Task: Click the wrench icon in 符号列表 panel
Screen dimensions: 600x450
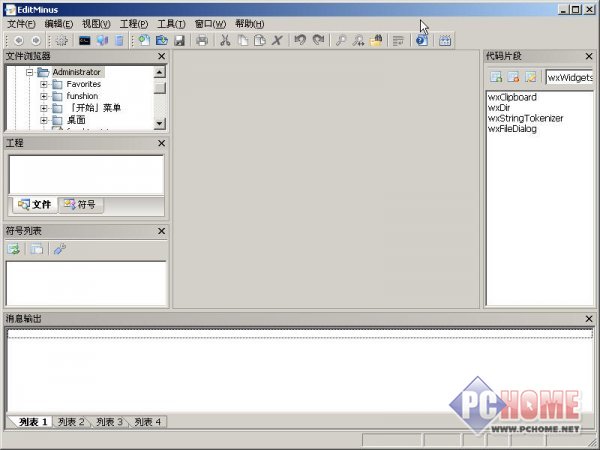Action: pos(60,249)
